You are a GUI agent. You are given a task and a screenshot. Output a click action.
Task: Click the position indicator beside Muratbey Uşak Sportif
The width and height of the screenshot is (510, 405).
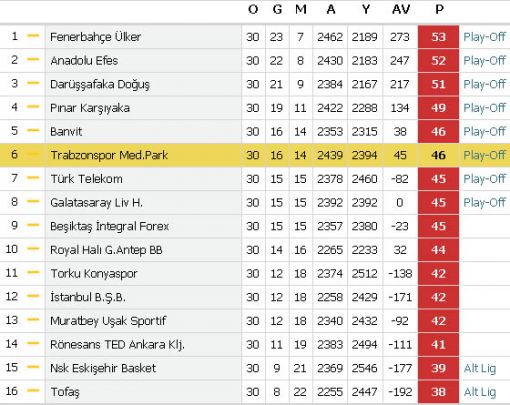coord(33,320)
